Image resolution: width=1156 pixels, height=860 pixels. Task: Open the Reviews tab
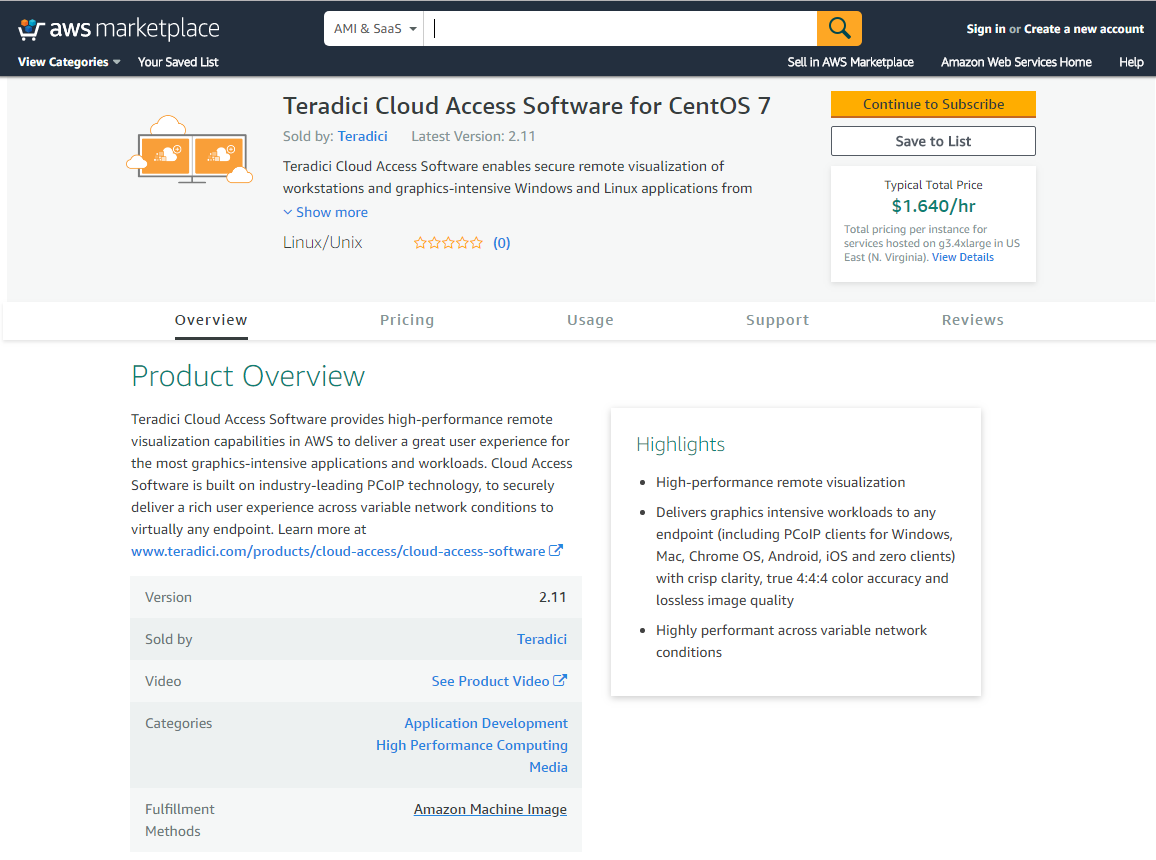pos(972,320)
